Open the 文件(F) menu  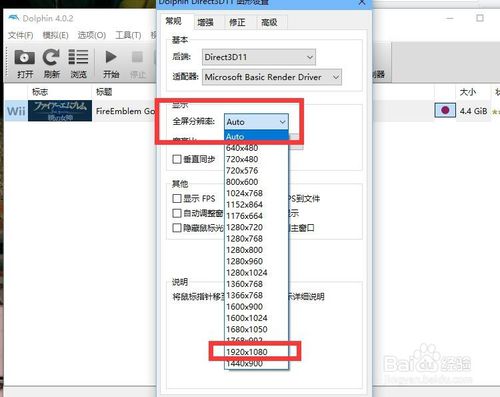(x=21, y=35)
